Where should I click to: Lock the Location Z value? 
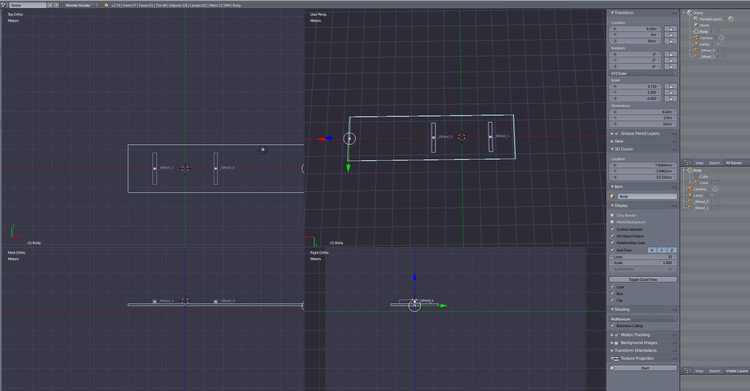point(672,41)
